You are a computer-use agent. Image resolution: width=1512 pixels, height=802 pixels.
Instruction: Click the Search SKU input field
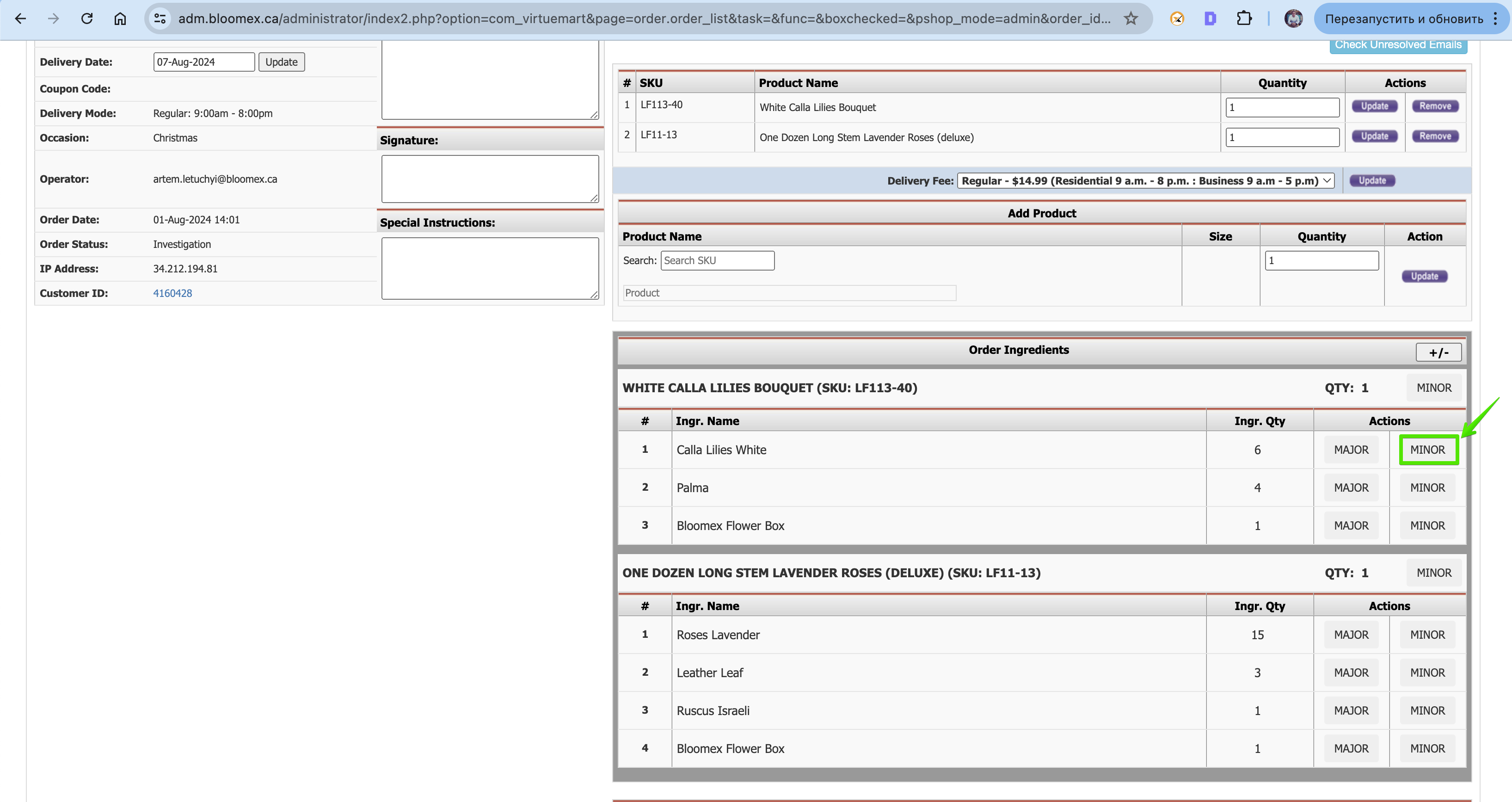pyautogui.click(x=717, y=261)
